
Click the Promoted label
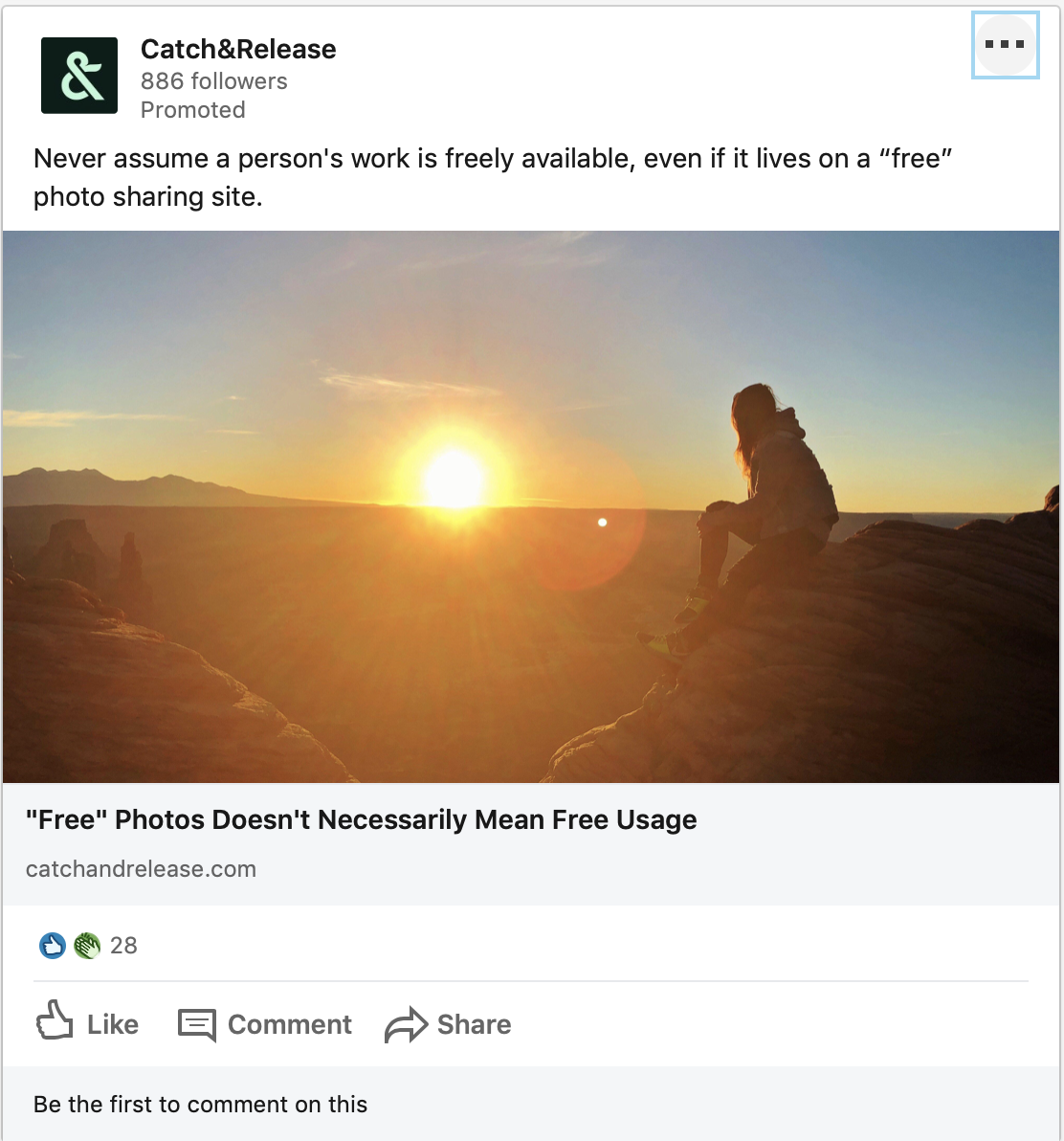pos(192,110)
